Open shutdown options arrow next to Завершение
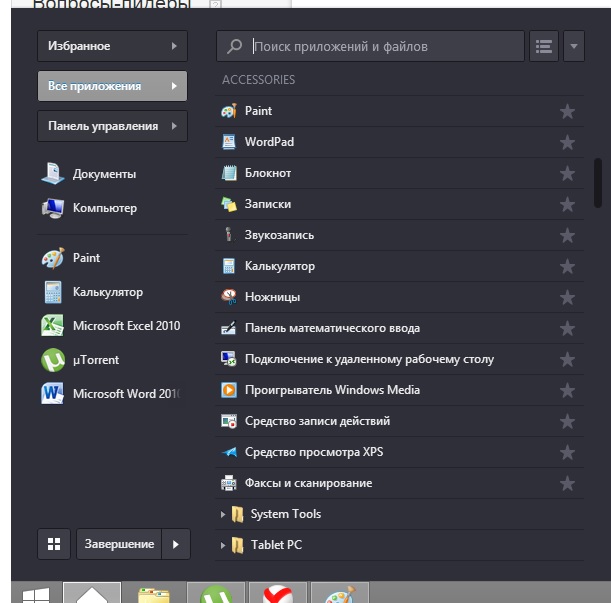Viewport: 611px width, 603px height. [176, 544]
